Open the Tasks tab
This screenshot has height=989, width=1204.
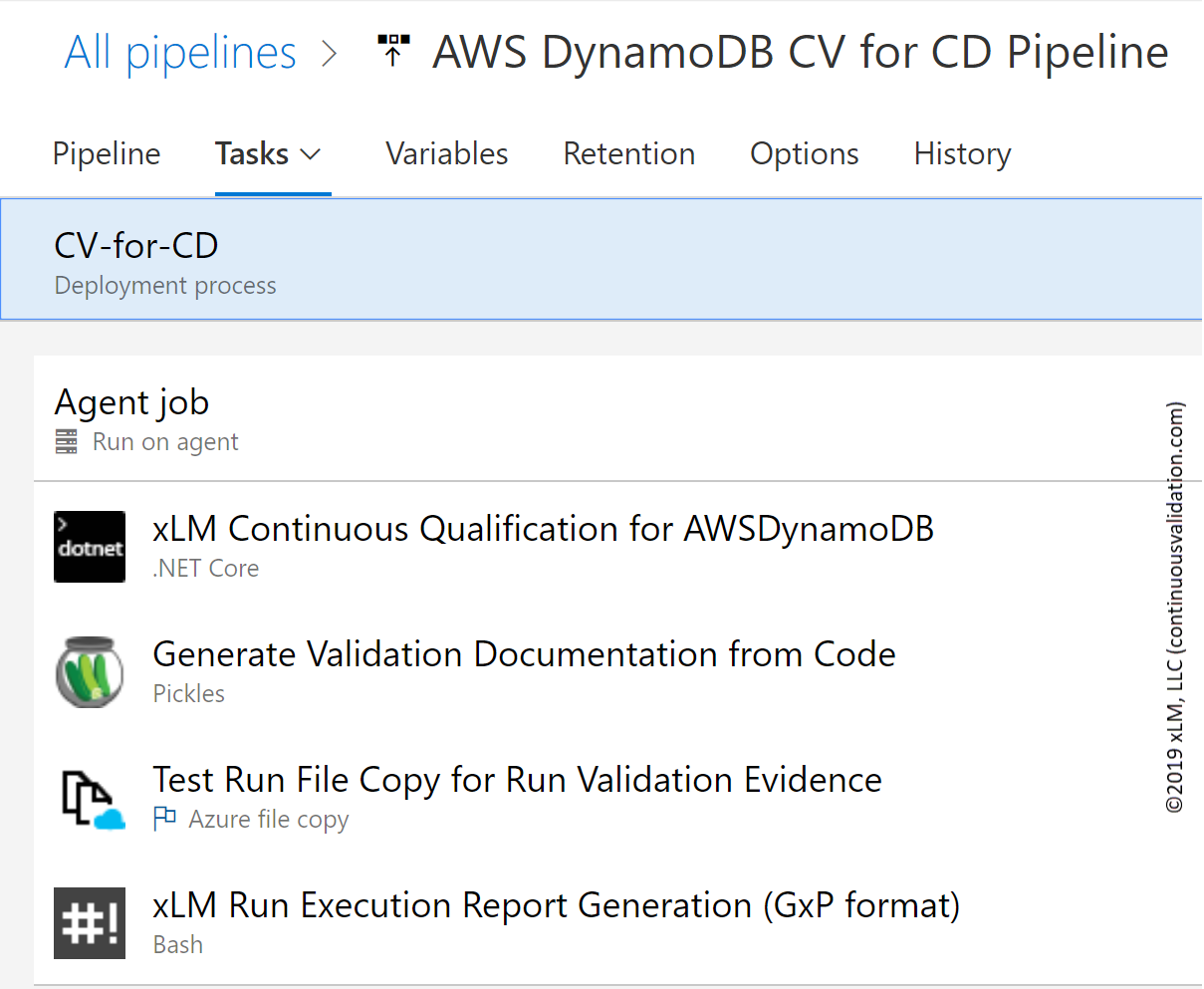pyautogui.click(x=252, y=153)
